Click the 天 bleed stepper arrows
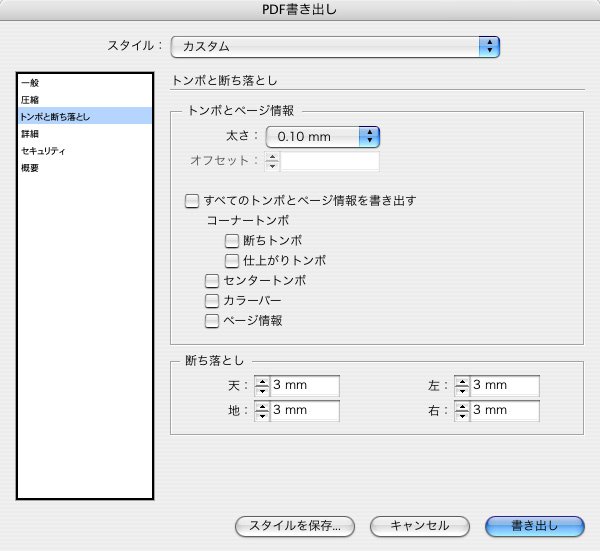 262,386
